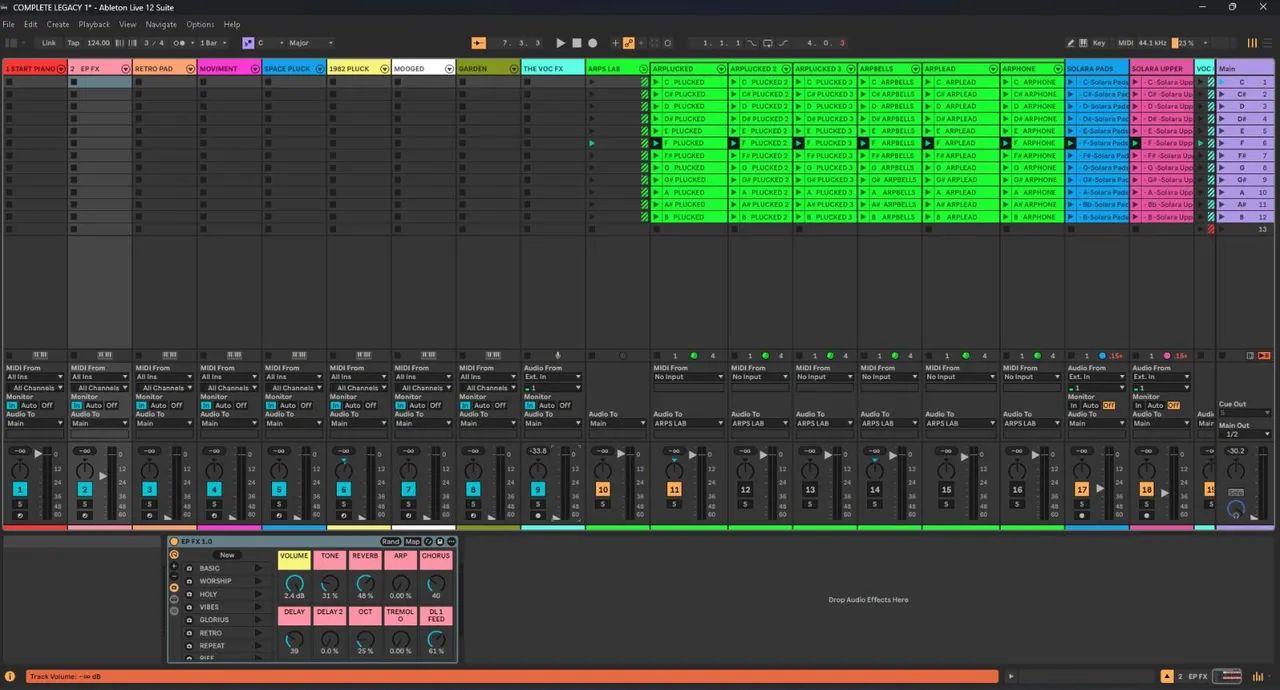This screenshot has width=1280, height=690.
Task: Open the EP FX rack save preset icon
Action: pos(441,541)
